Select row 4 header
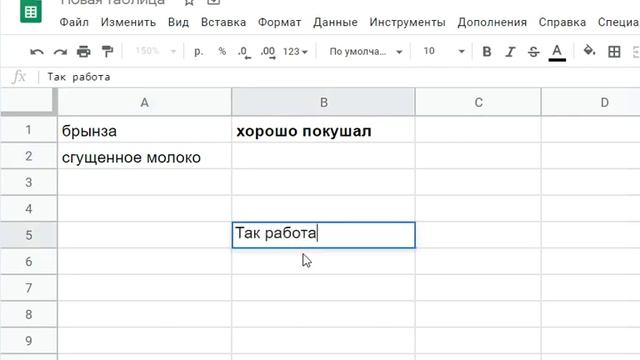Viewport: 640px width, 360px height. pyautogui.click(x=29, y=209)
